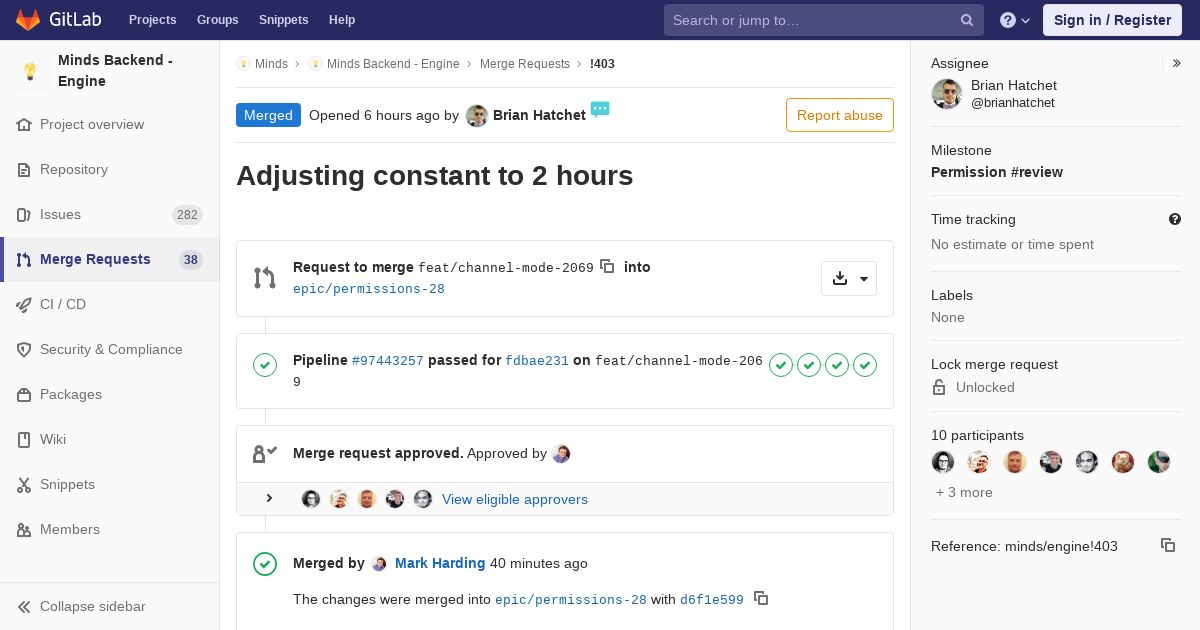
Task: Click the second pipeline stage check icon
Action: pos(809,365)
